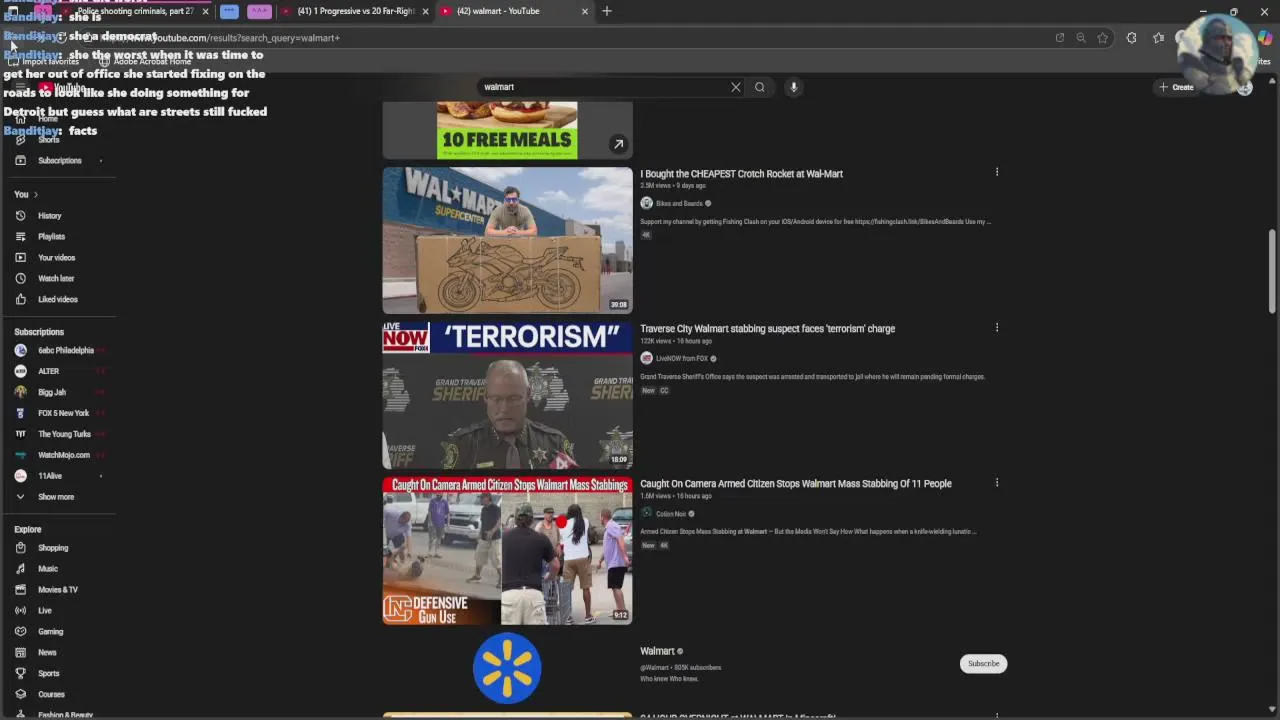
Task: Open browser favorites star list
Action: (1158, 38)
